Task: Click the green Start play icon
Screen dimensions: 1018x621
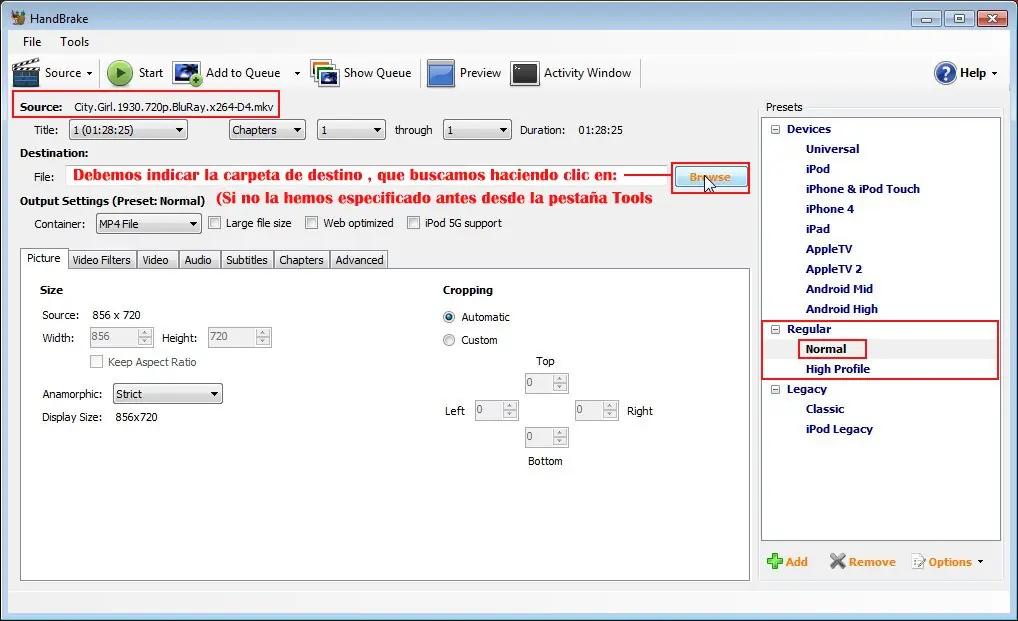Action: [119, 73]
